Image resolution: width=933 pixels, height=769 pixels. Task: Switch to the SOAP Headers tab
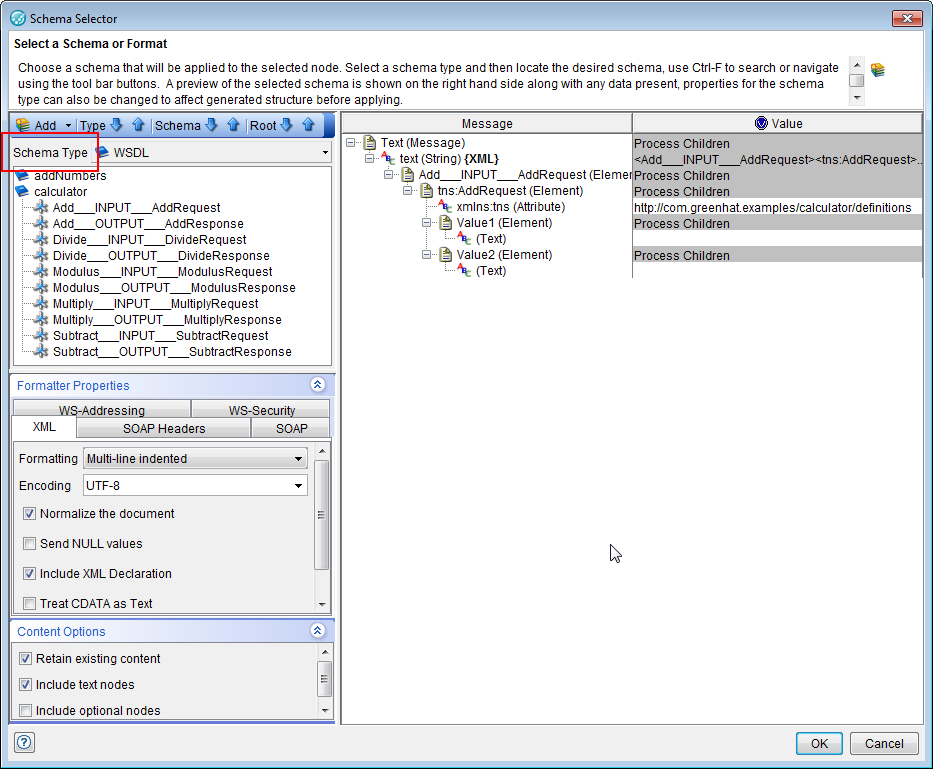pyautogui.click(x=163, y=427)
